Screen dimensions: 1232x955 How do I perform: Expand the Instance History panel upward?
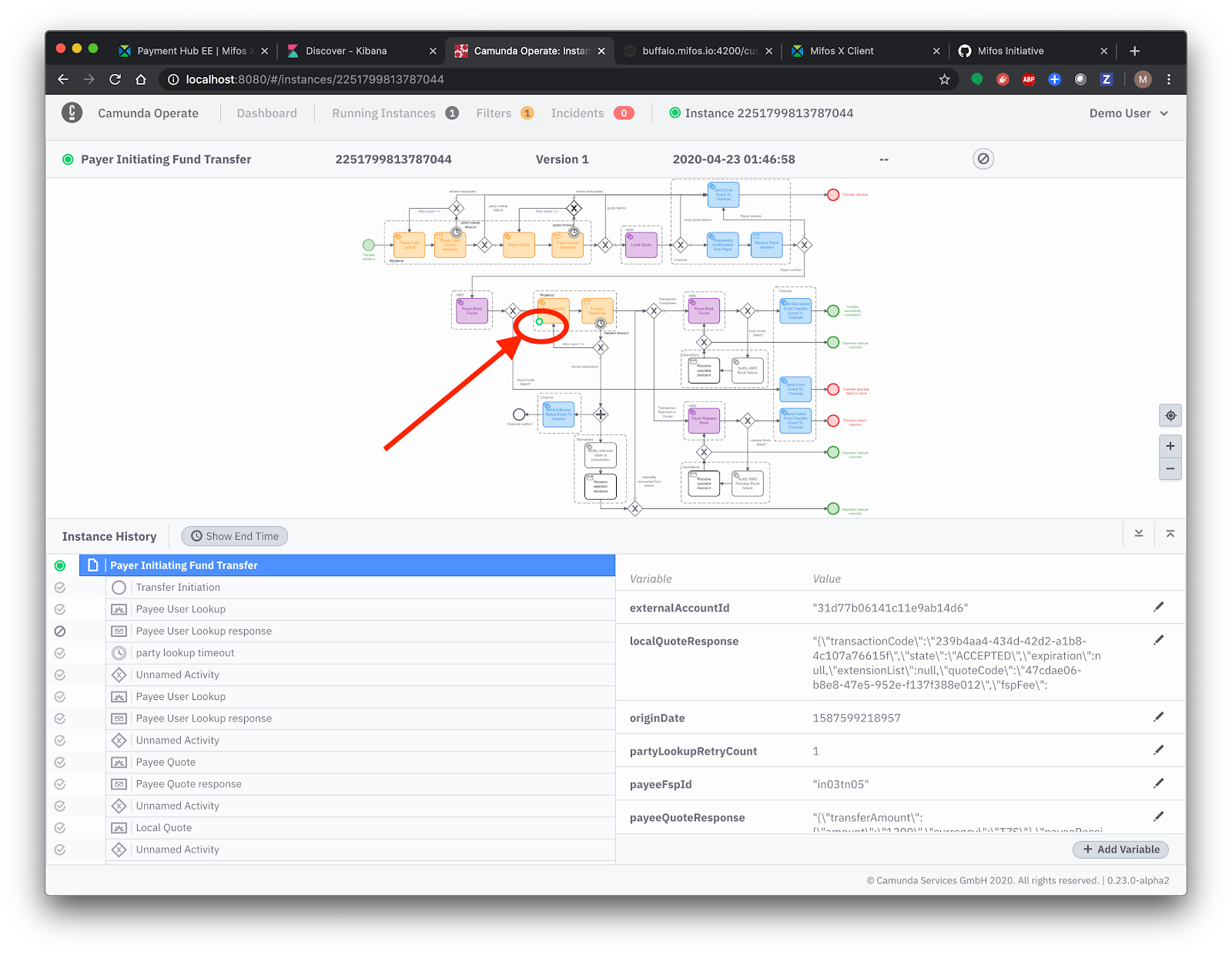tap(1170, 534)
